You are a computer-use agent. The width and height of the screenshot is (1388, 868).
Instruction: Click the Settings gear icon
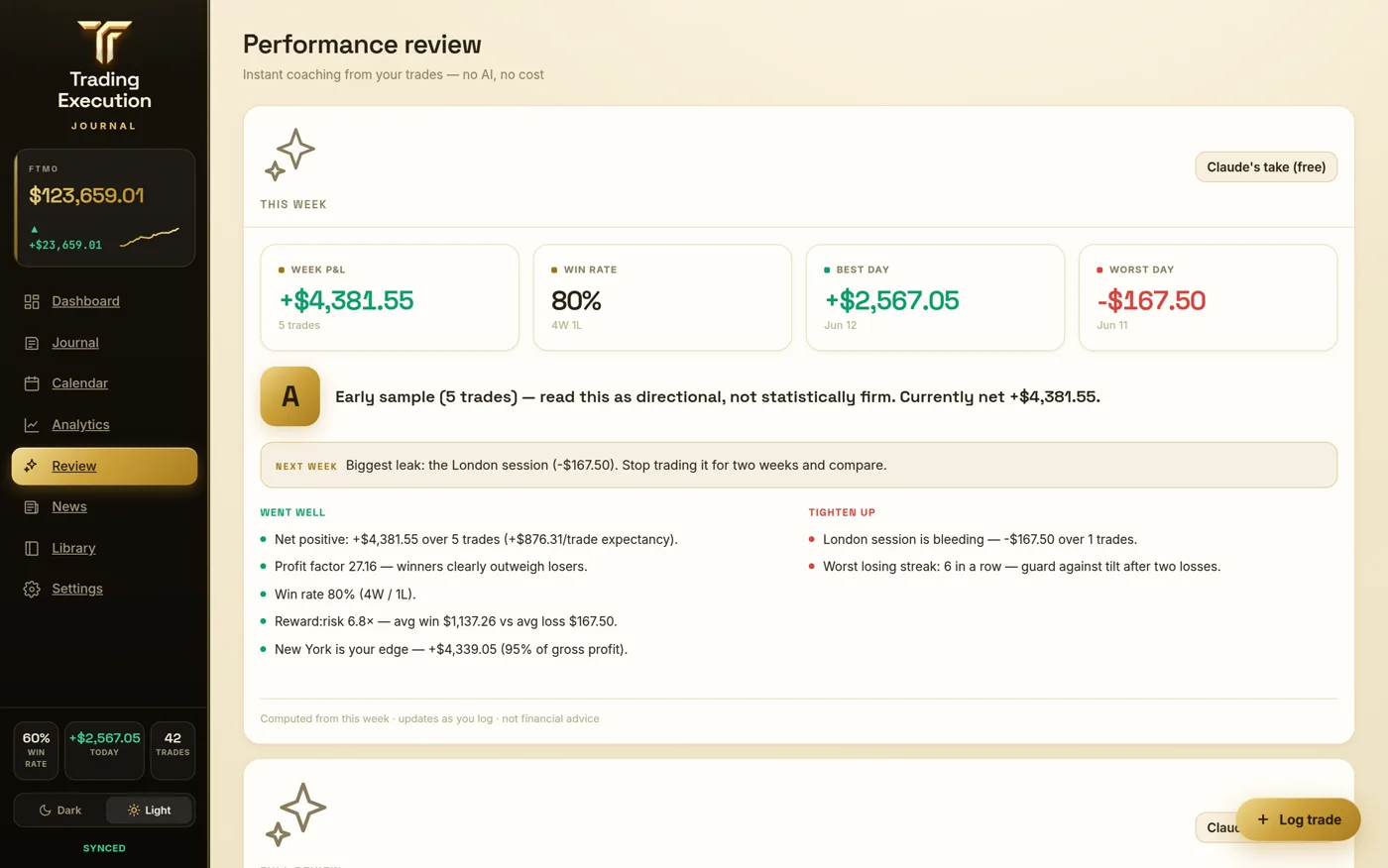(x=32, y=589)
